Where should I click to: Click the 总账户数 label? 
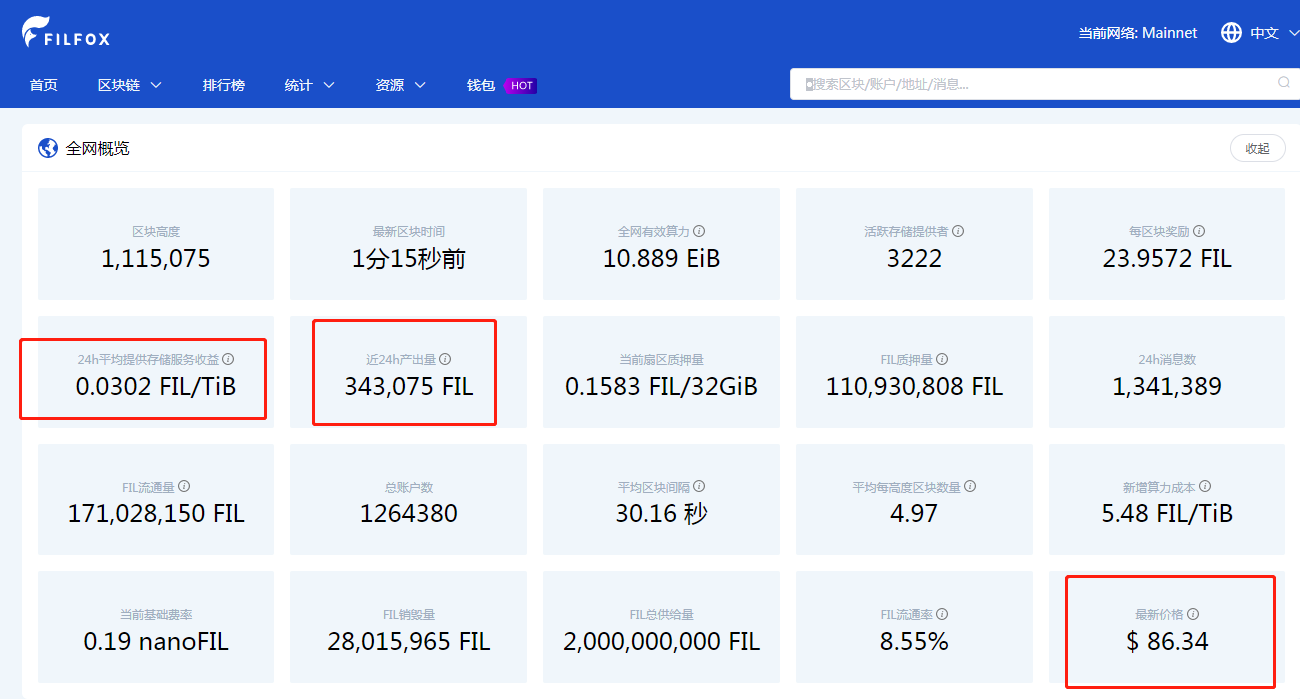click(x=408, y=487)
